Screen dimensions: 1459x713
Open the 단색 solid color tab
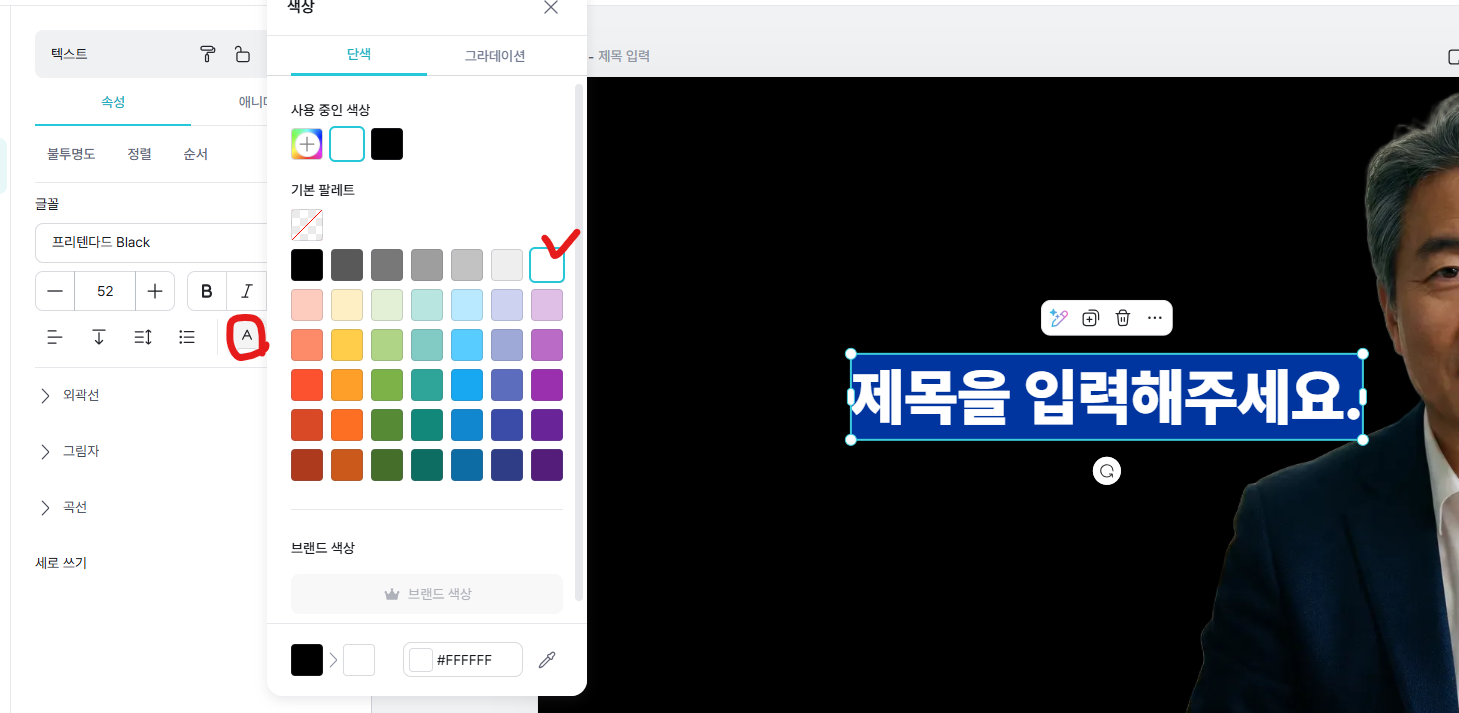click(360, 56)
